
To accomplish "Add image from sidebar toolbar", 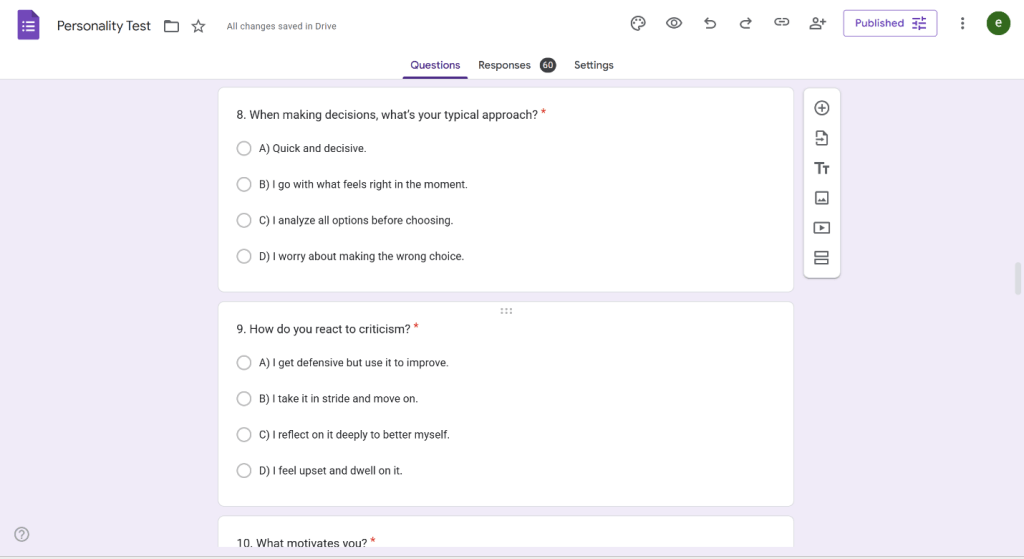I will pos(821,198).
